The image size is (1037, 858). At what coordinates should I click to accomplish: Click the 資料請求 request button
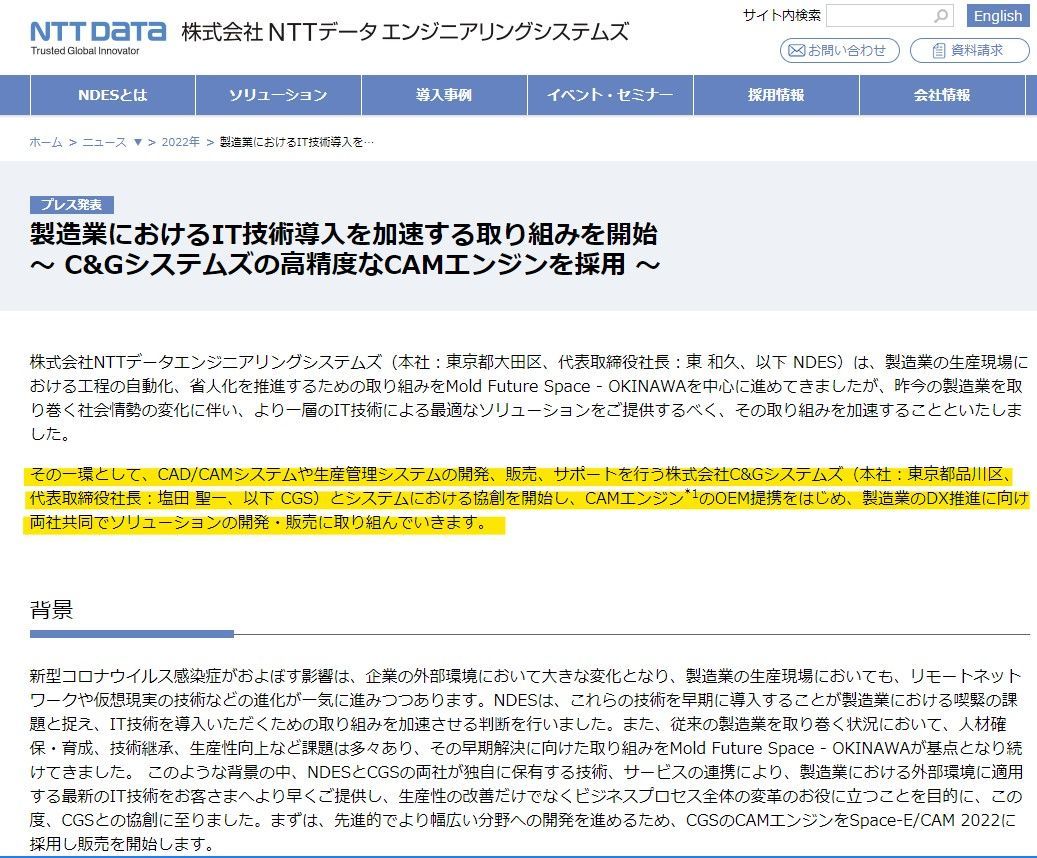pyautogui.click(x=969, y=50)
